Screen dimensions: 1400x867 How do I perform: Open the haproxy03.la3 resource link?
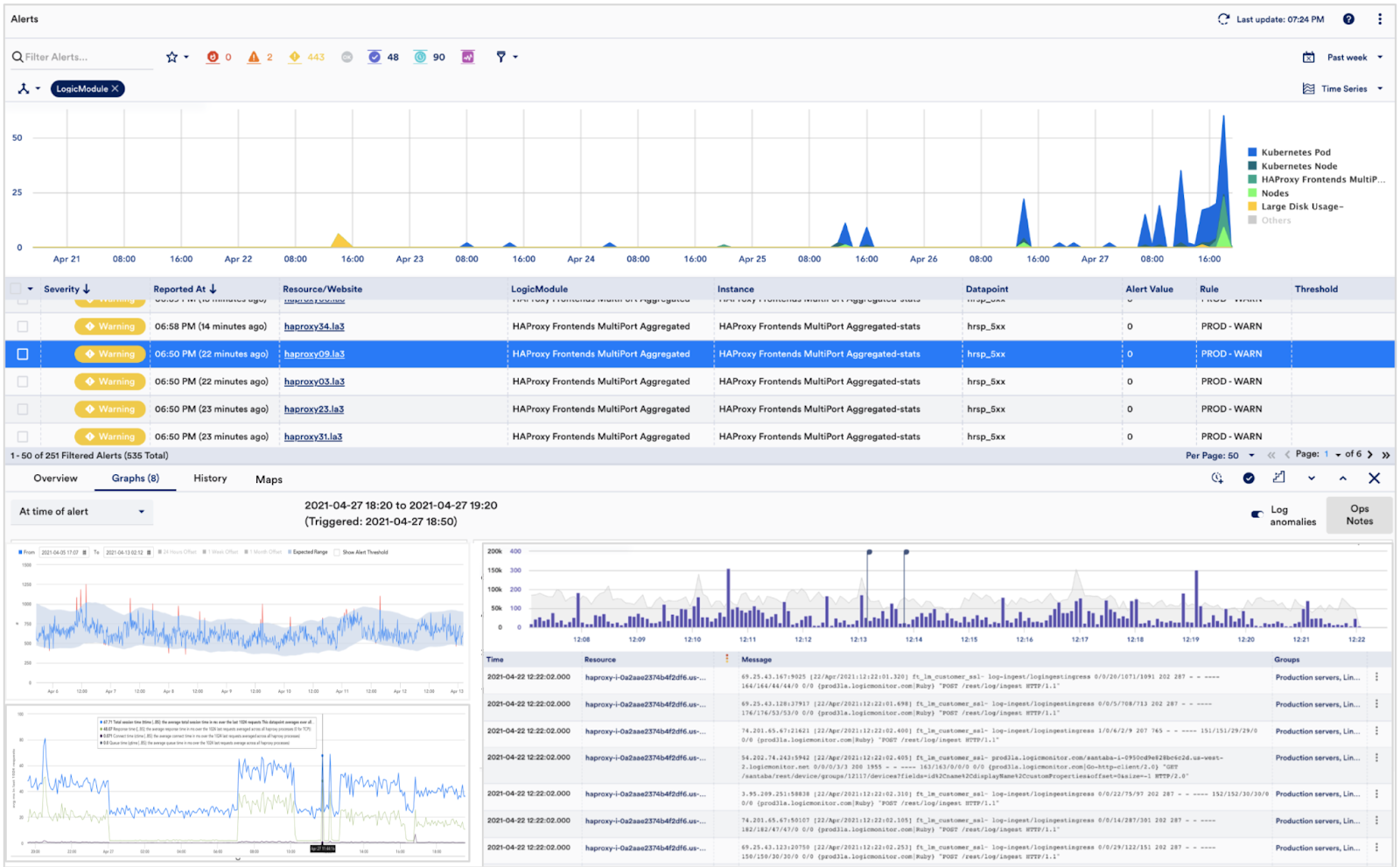pyautogui.click(x=314, y=381)
